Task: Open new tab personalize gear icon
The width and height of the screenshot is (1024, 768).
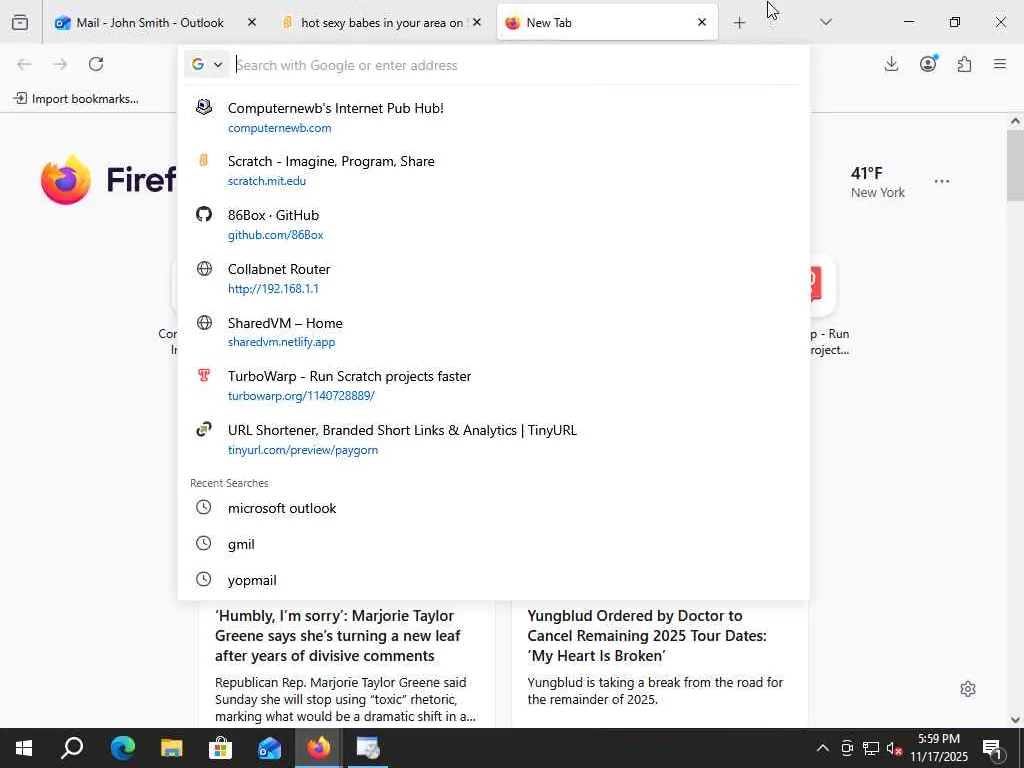Action: 968,689
